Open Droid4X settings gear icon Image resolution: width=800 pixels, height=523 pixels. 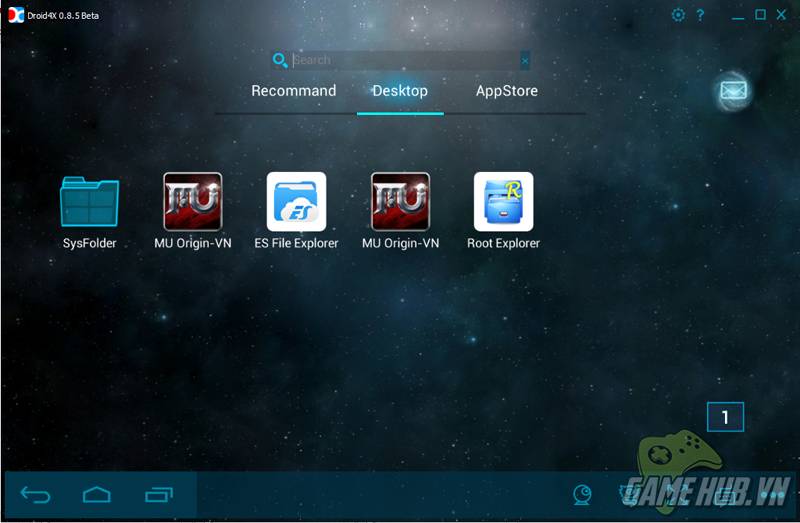[678, 15]
